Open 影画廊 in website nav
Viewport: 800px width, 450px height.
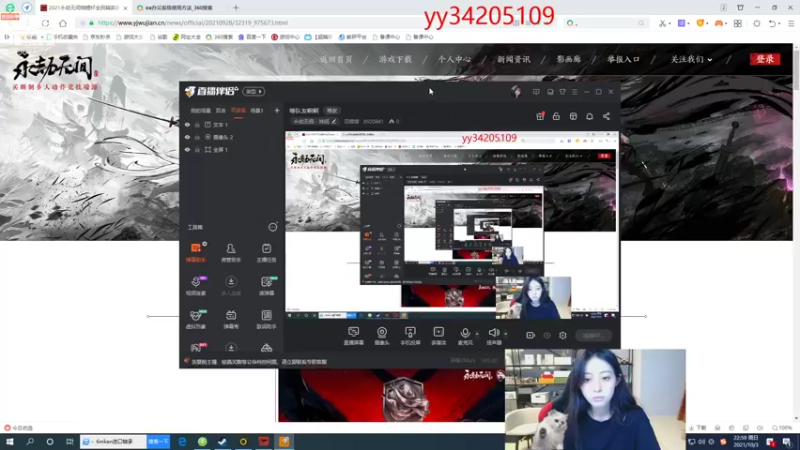pyautogui.click(x=569, y=59)
